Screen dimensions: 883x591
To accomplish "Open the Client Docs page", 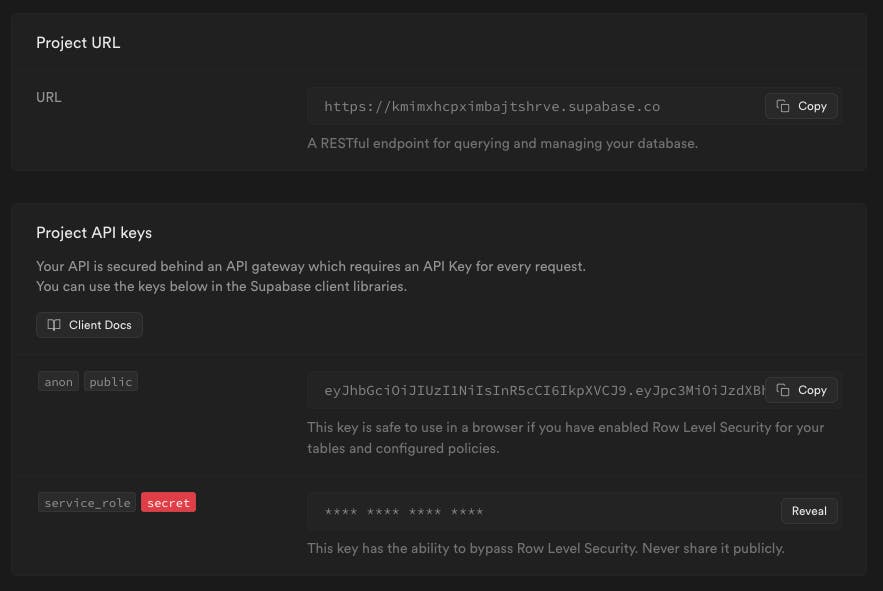I will tap(89, 324).
